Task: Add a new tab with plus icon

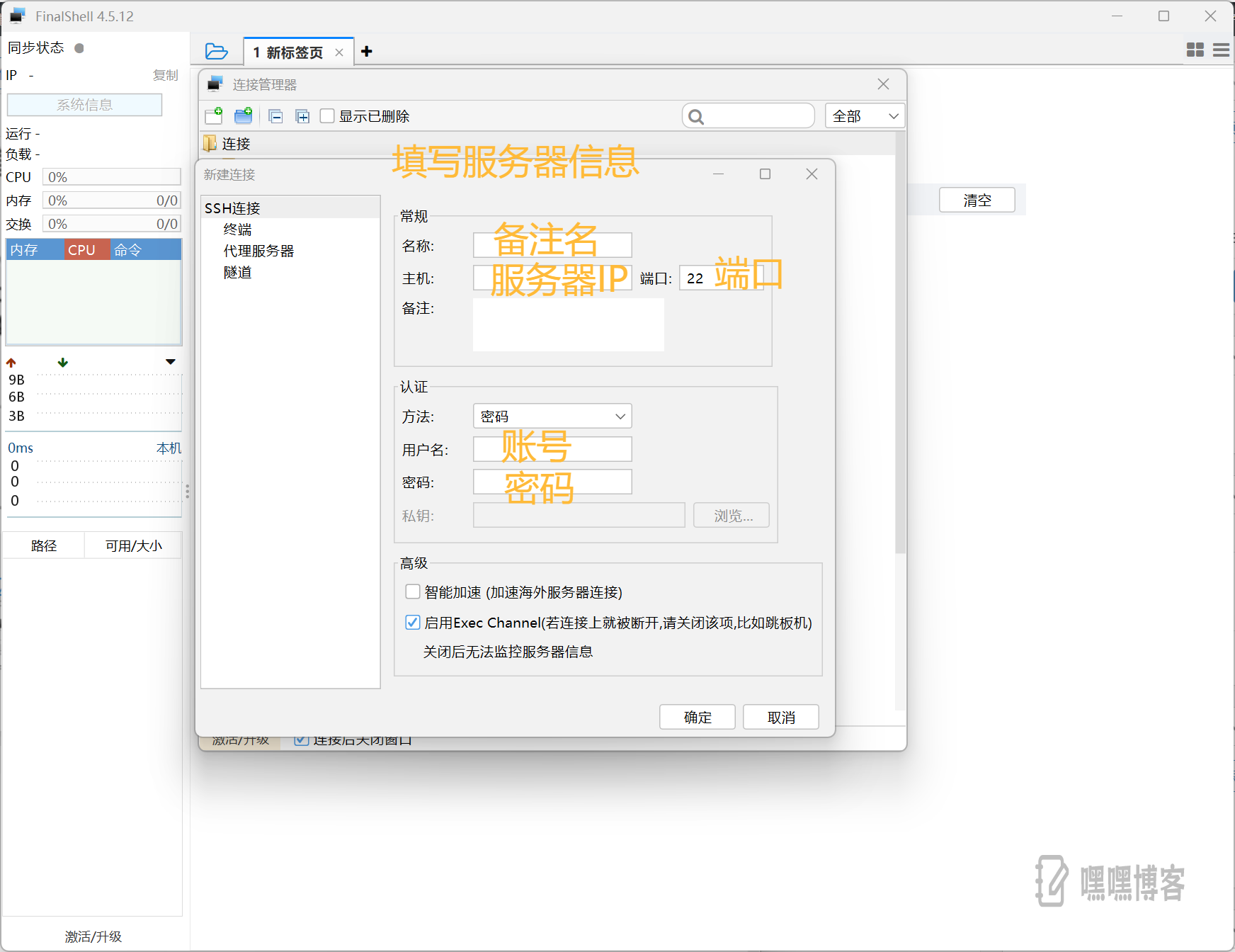Action: [367, 52]
